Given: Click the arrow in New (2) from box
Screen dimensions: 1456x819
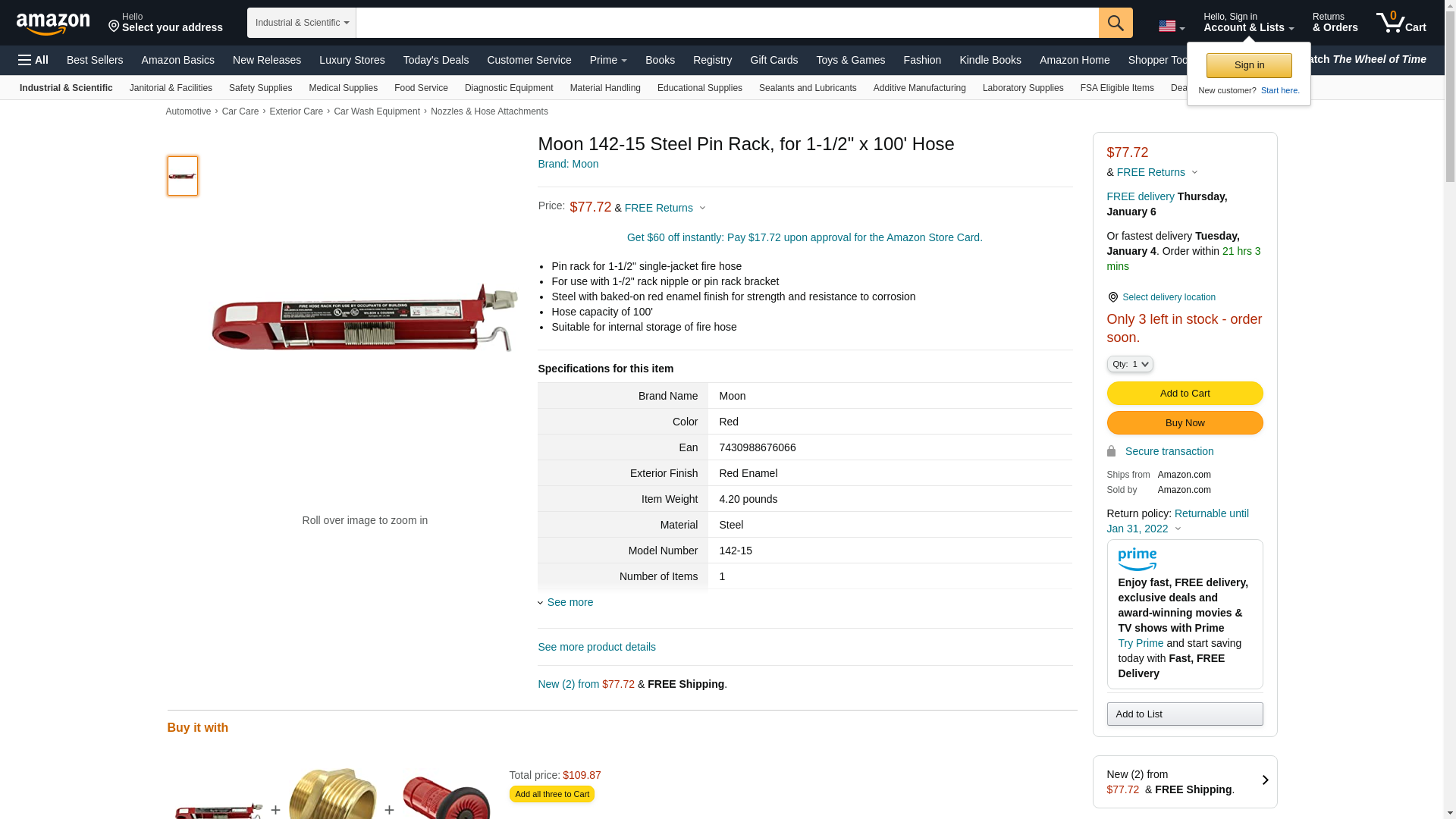Looking at the screenshot, I should pos(1265,780).
